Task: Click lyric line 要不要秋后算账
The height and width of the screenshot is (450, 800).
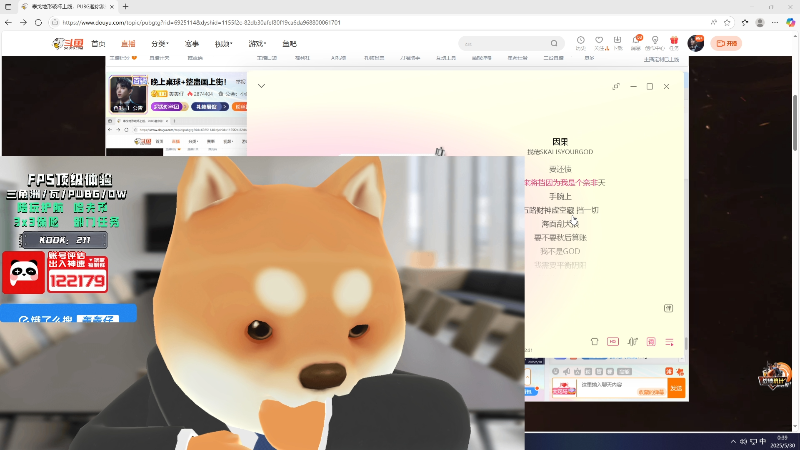Action: tap(560, 238)
